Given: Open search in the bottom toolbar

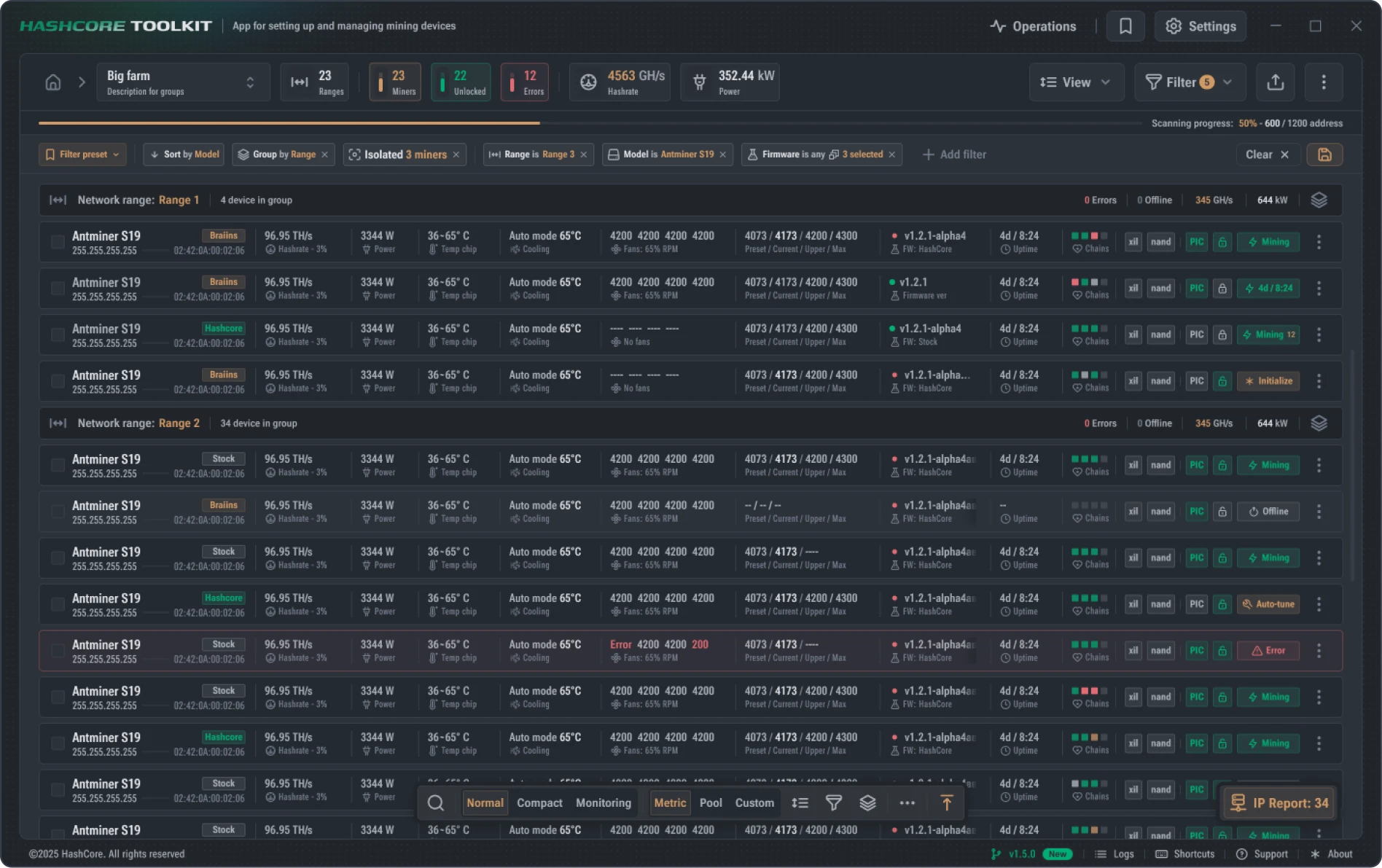Looking at the screenshot, I should [x=436, y=802].
